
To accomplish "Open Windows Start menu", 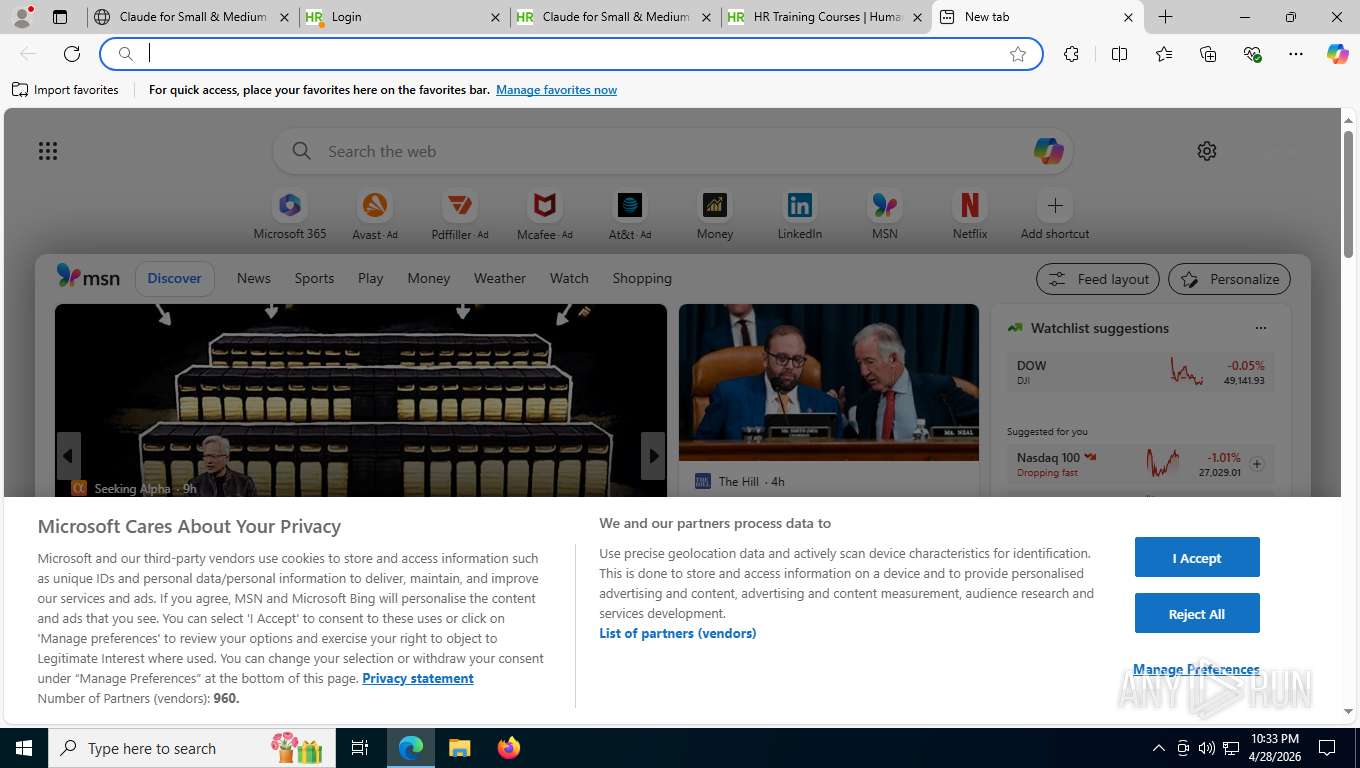I will (24, 748).
